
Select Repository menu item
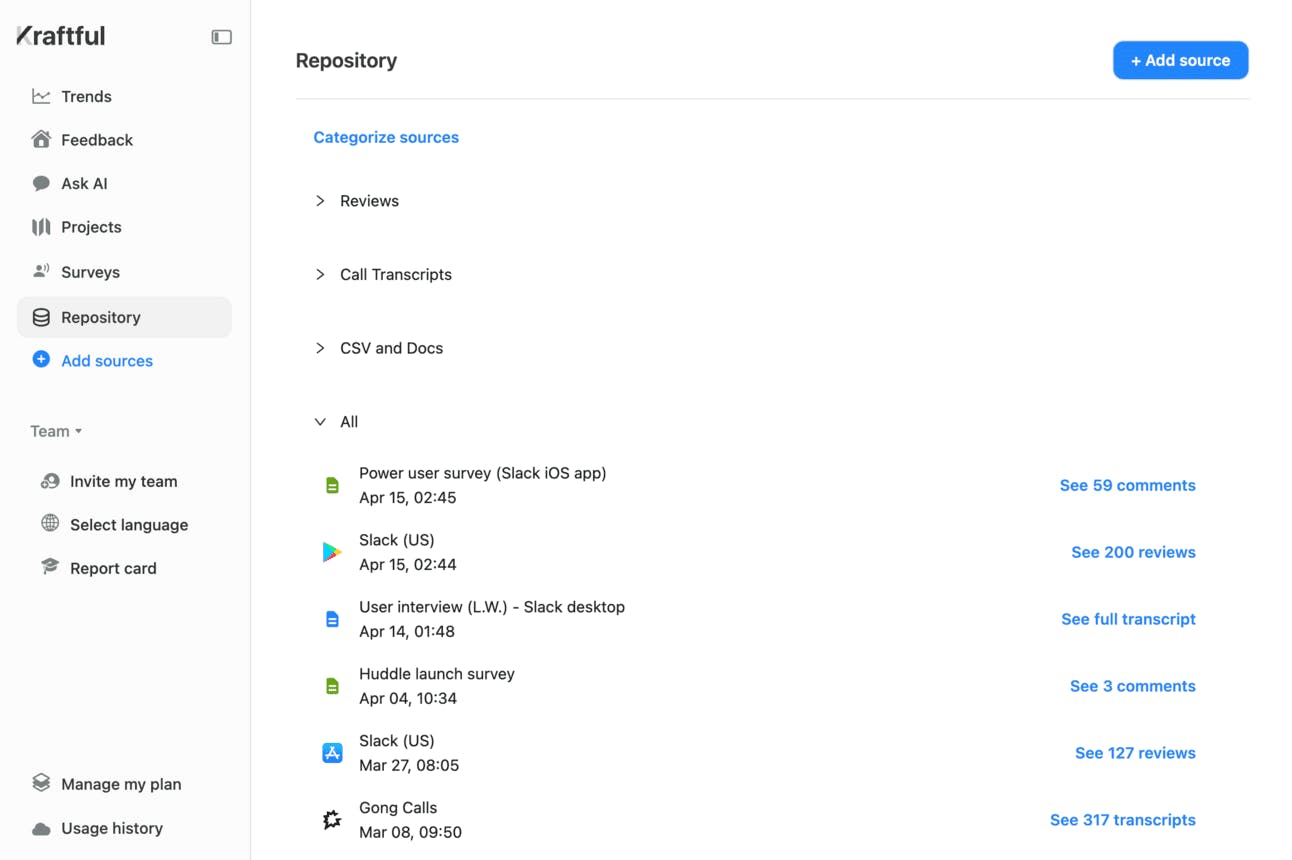[x=124, y=317]
